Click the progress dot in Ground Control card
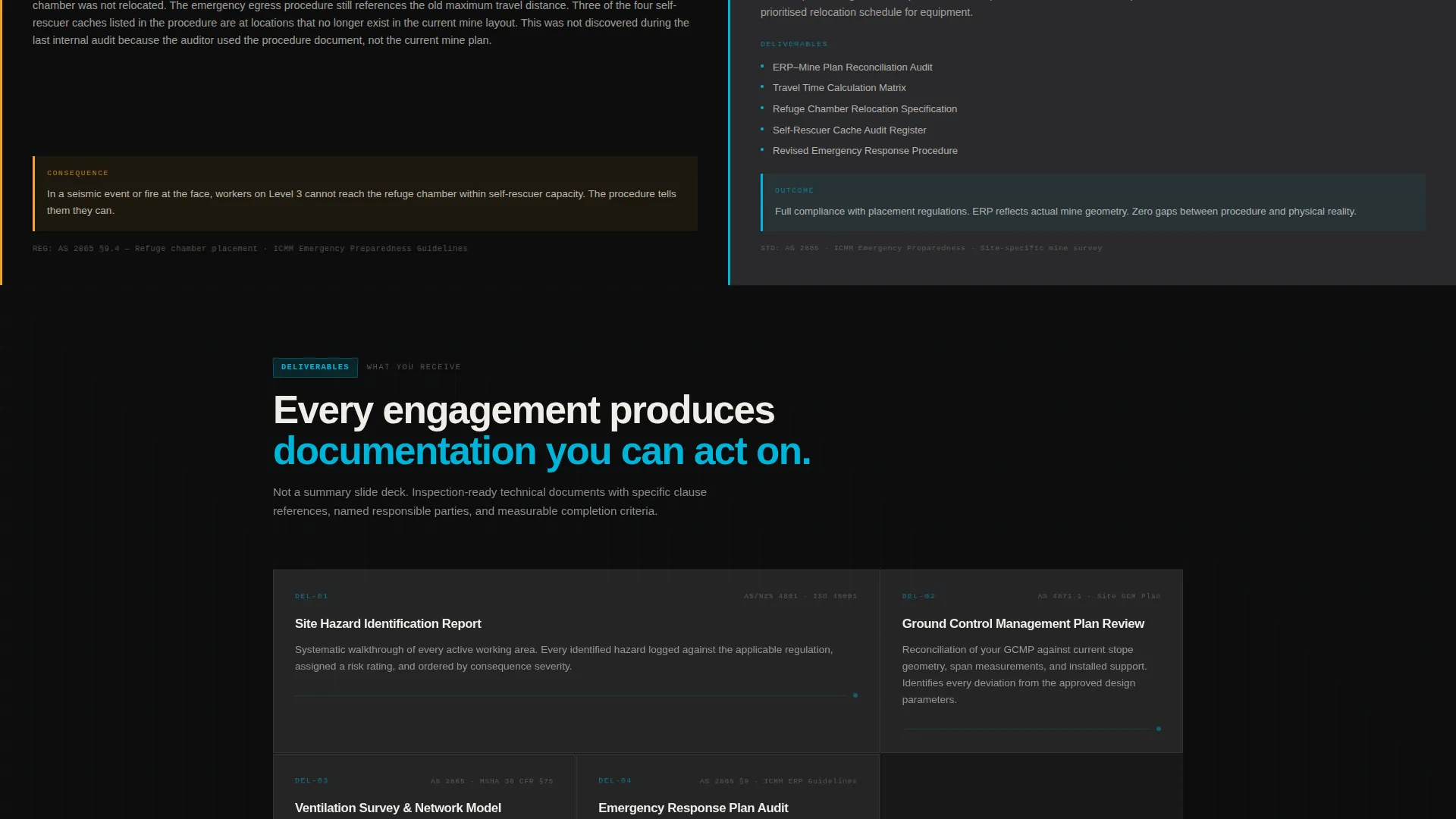 tap(1159, 729)
